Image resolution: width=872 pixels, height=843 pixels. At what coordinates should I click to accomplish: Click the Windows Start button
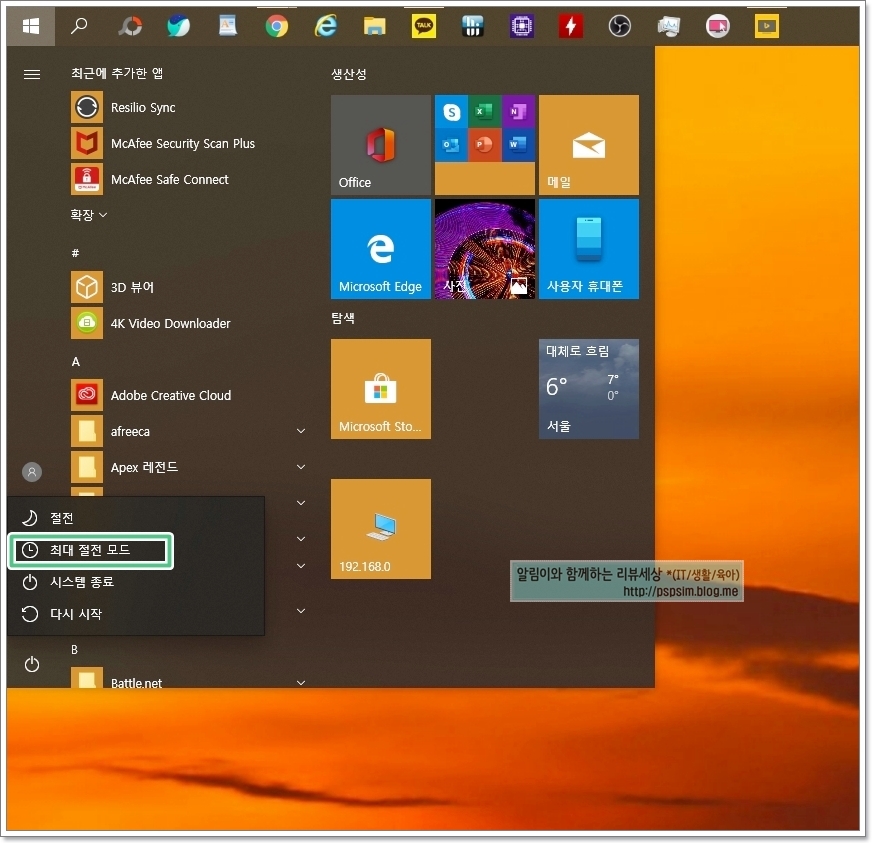point(31,26)
